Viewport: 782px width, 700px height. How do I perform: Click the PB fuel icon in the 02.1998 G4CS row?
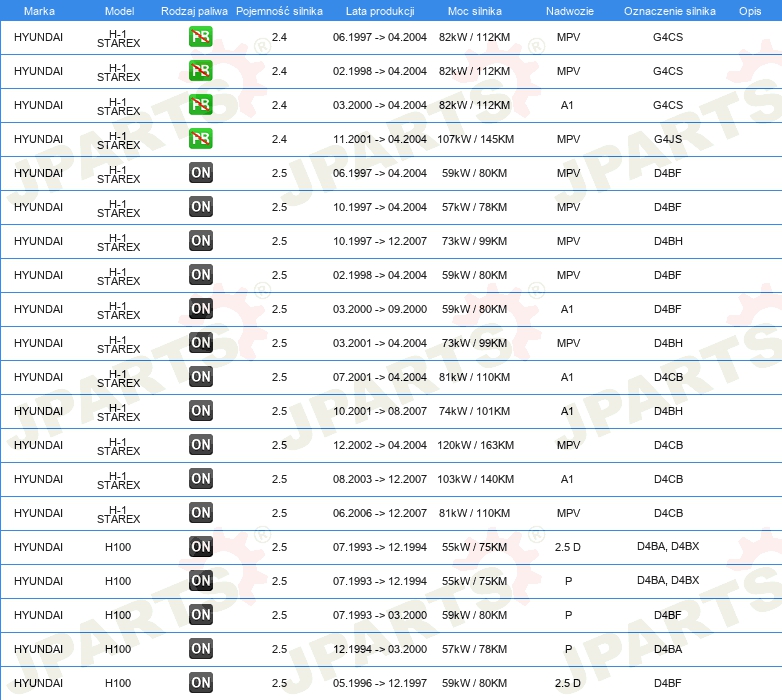pyautogui.click(x=200, y=71)
